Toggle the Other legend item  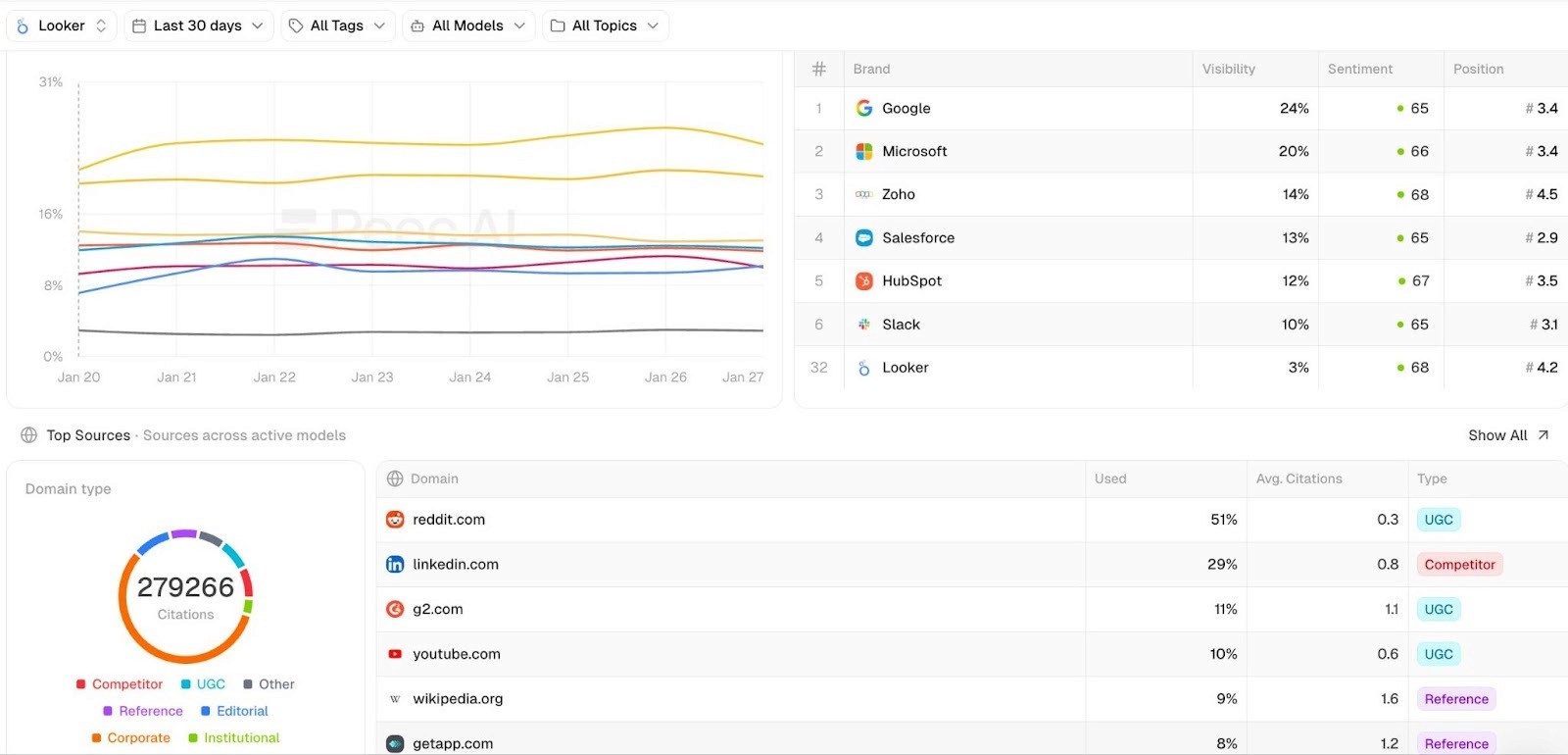pyautogui.click(x=269, y=684)
